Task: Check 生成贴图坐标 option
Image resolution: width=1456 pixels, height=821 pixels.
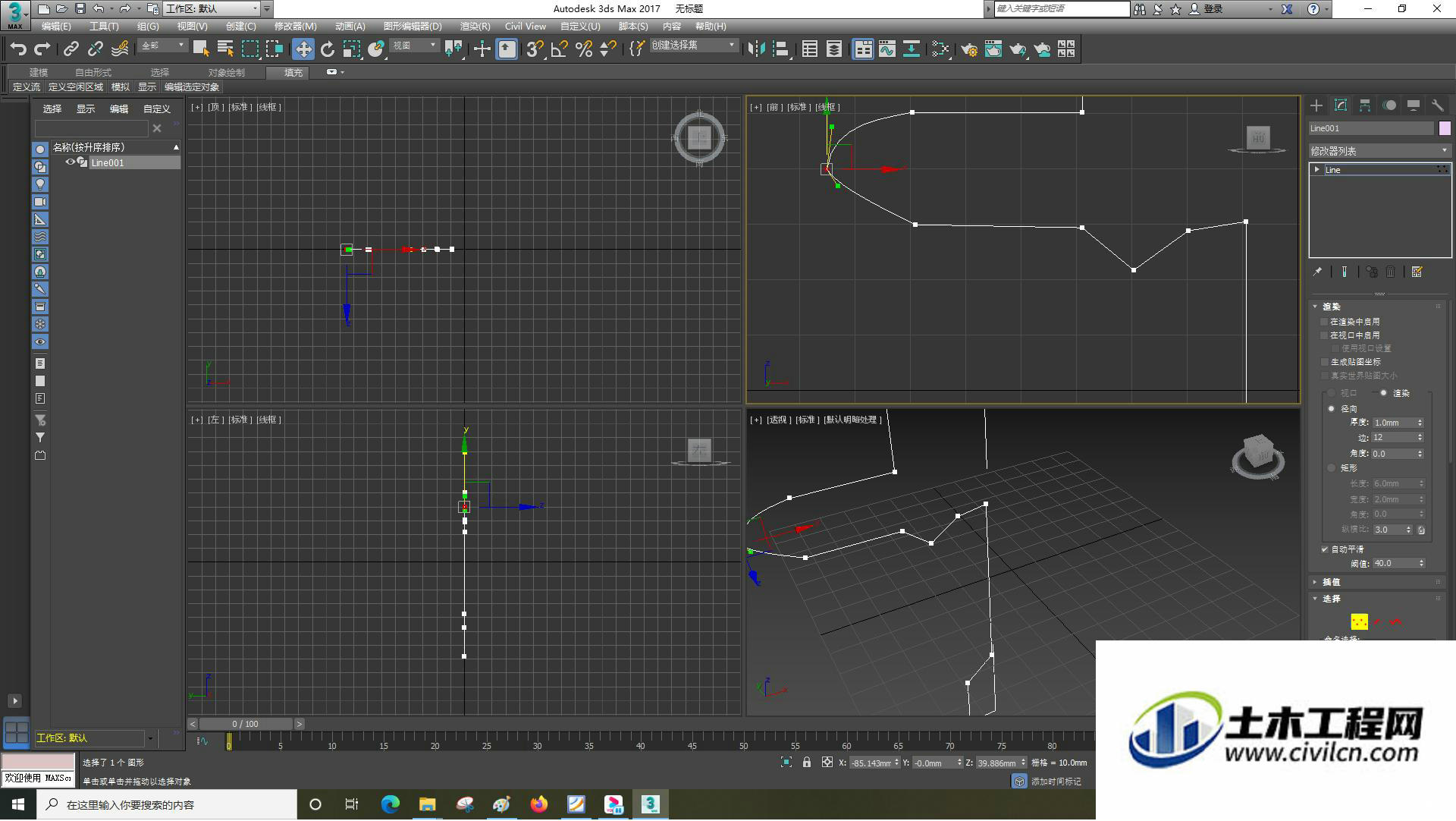Action: pos(1326,363)
